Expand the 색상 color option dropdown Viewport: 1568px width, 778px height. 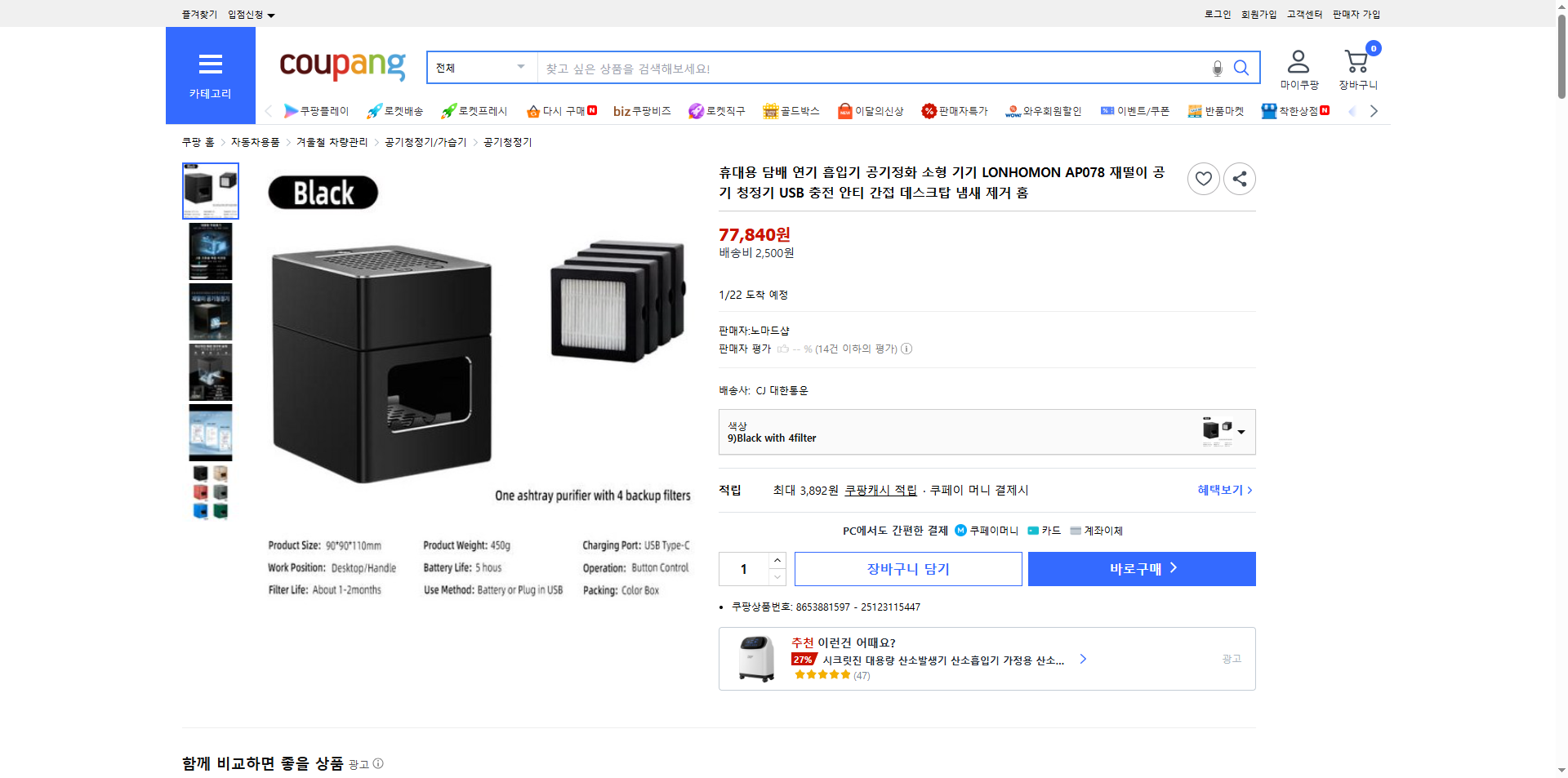1242,433
